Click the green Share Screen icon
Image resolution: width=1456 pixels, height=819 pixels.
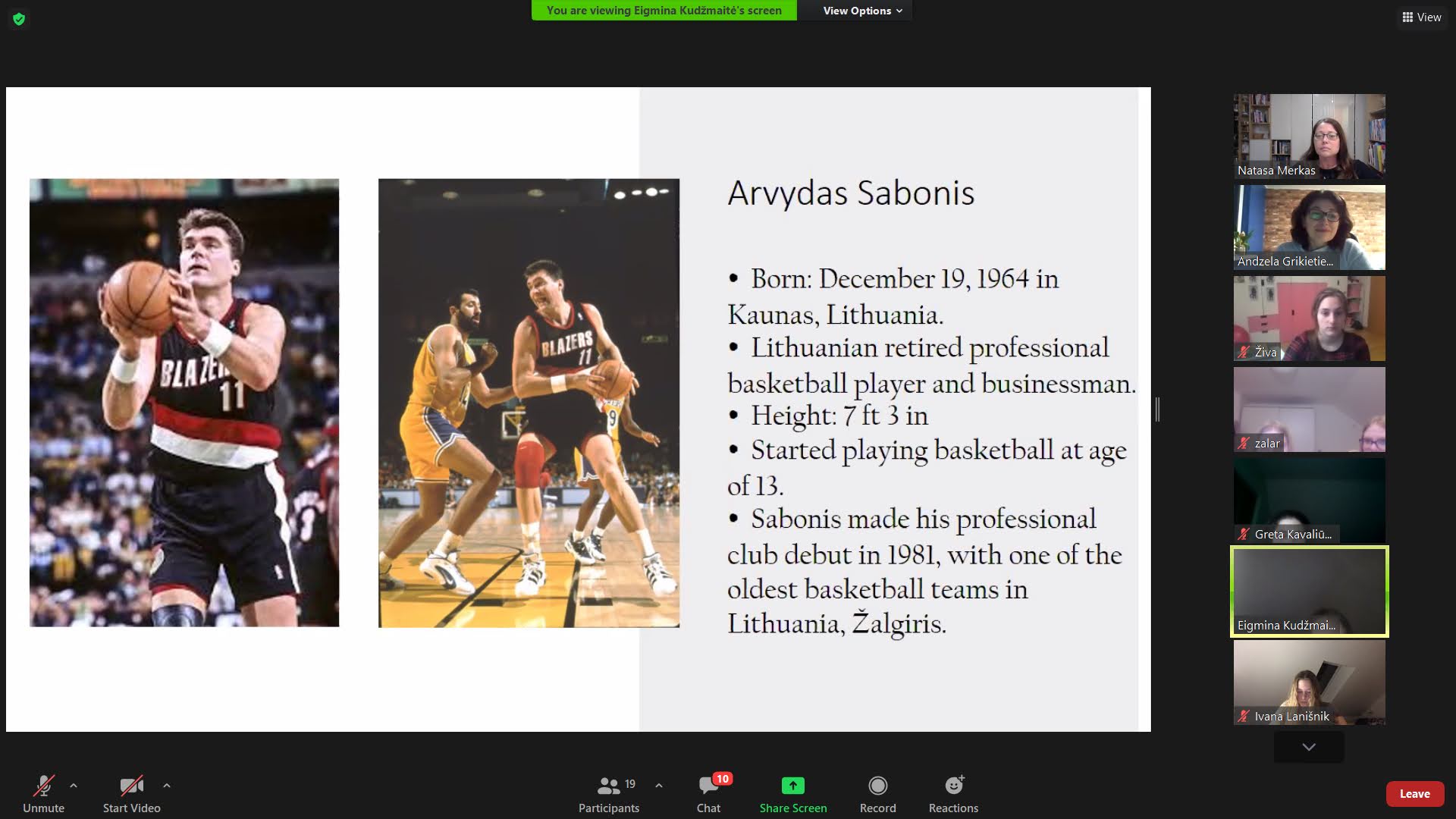point(792,786)
